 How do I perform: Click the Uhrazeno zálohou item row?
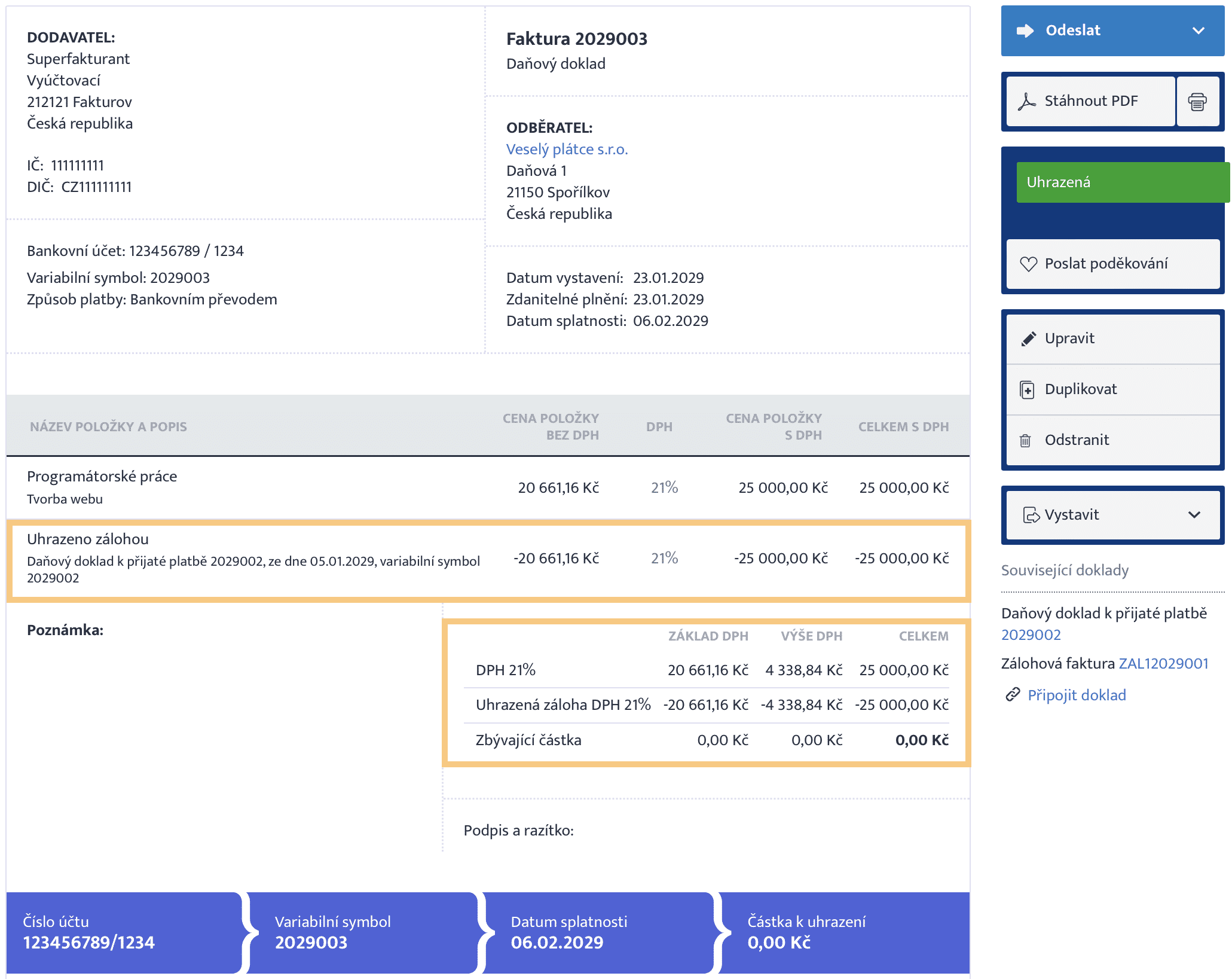[x=487, y=559]
